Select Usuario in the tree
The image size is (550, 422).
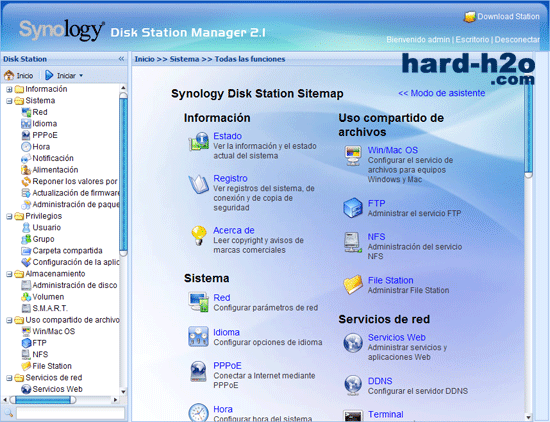click(x=47, y=227)
